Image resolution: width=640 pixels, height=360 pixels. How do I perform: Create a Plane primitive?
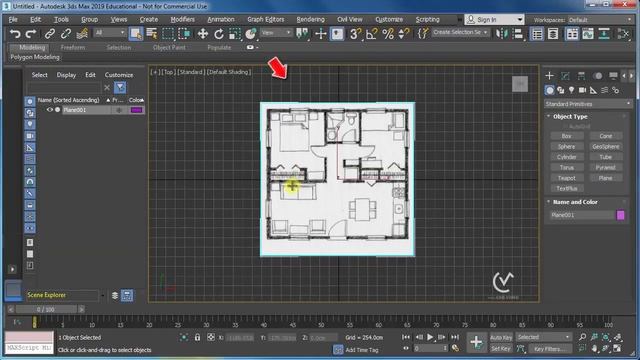pos(606,178)
